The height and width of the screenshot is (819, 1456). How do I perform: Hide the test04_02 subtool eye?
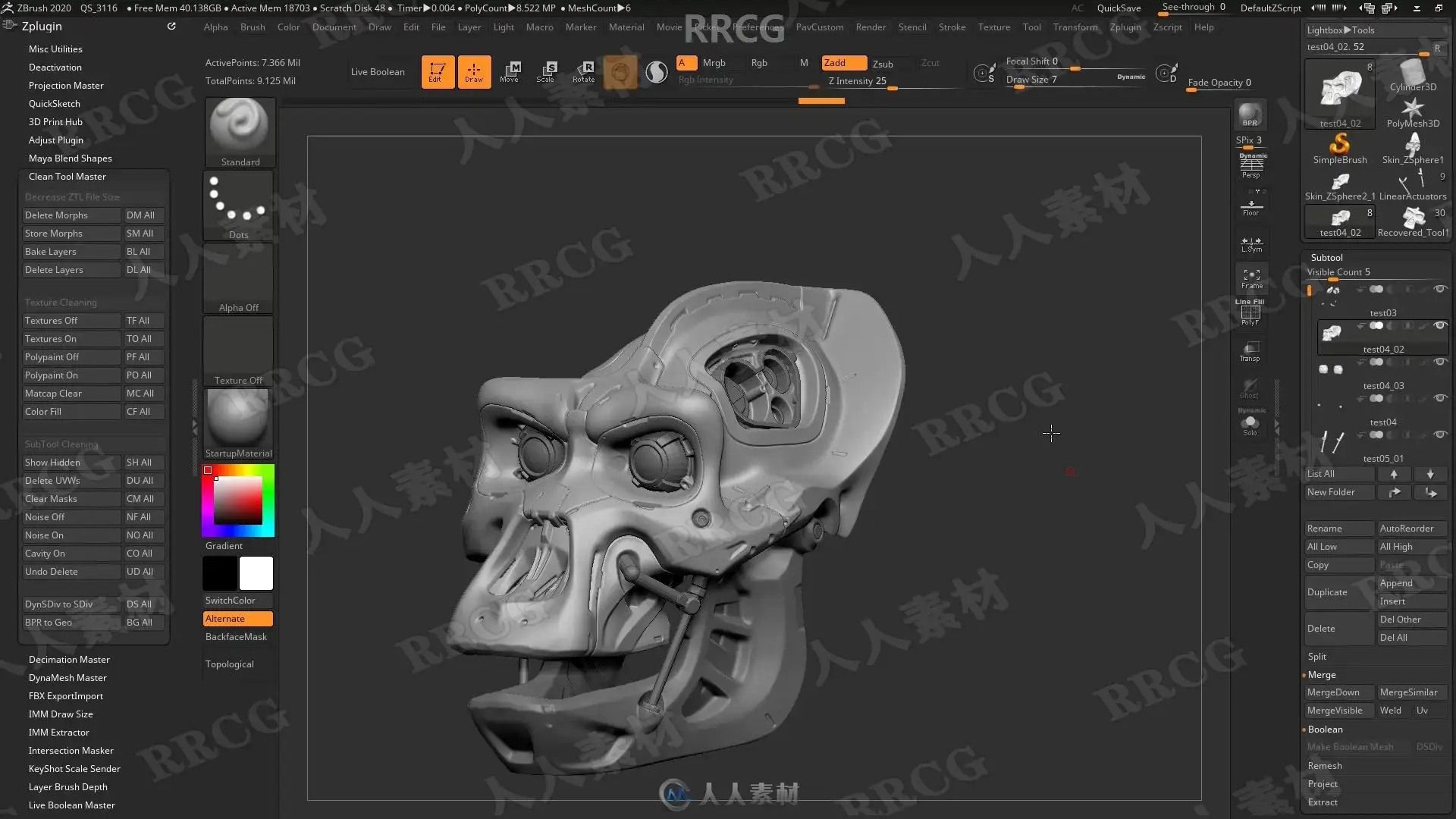click(1439, 325)
